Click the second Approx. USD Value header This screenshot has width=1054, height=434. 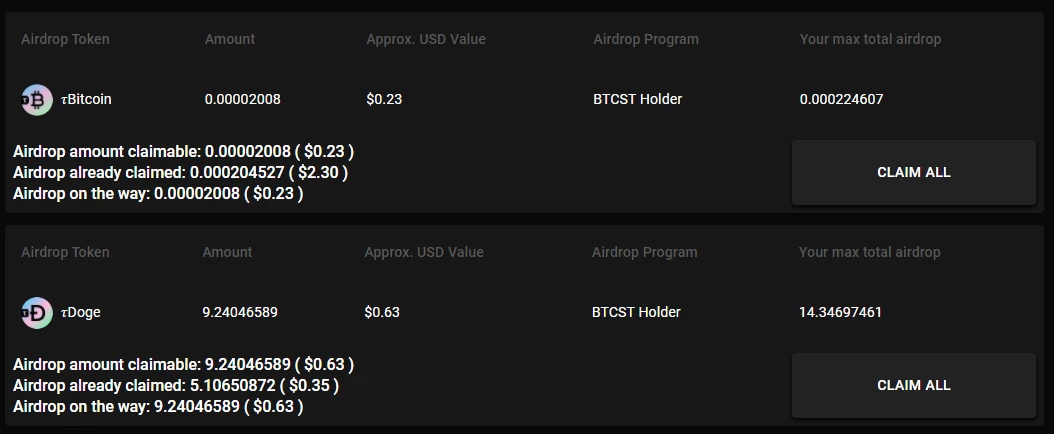(423, 253)
